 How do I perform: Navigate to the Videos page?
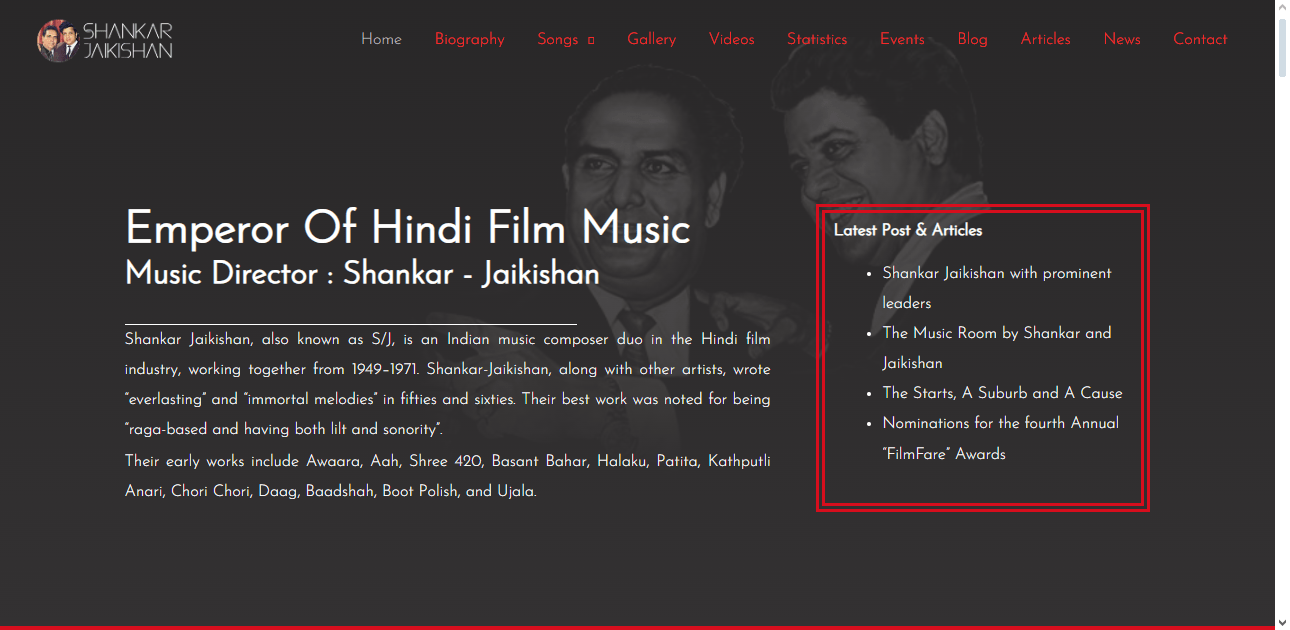(731, 39)
